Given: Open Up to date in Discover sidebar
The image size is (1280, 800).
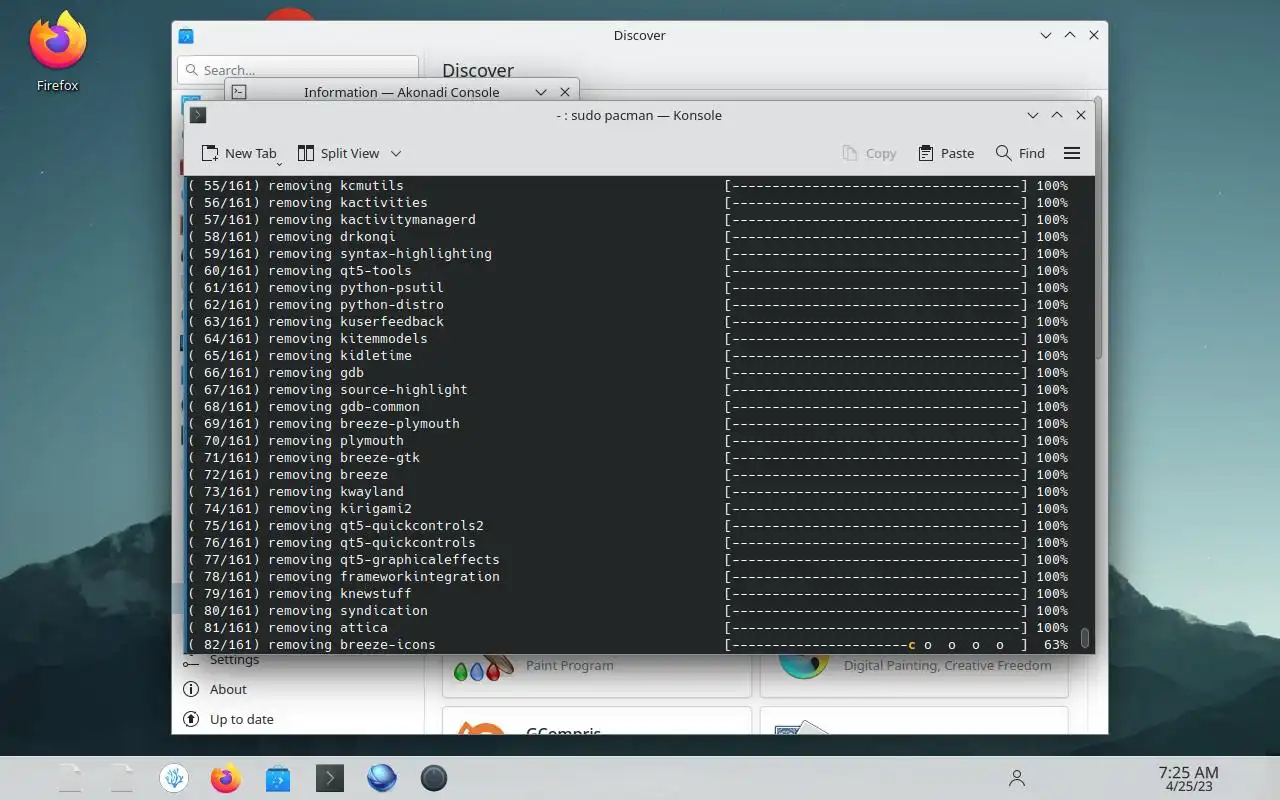Looking at the screenshot, I should click(227, 719).
